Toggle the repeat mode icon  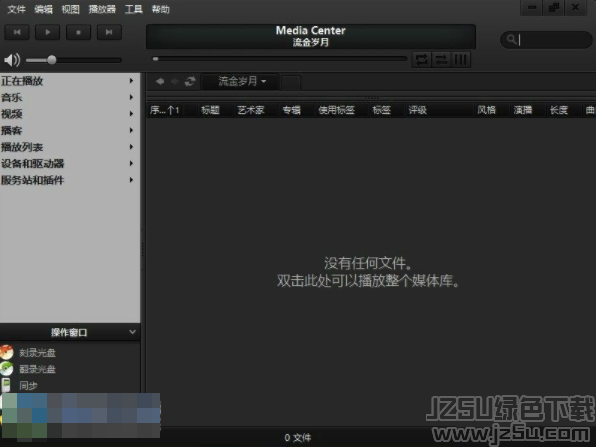pos(422,59)
